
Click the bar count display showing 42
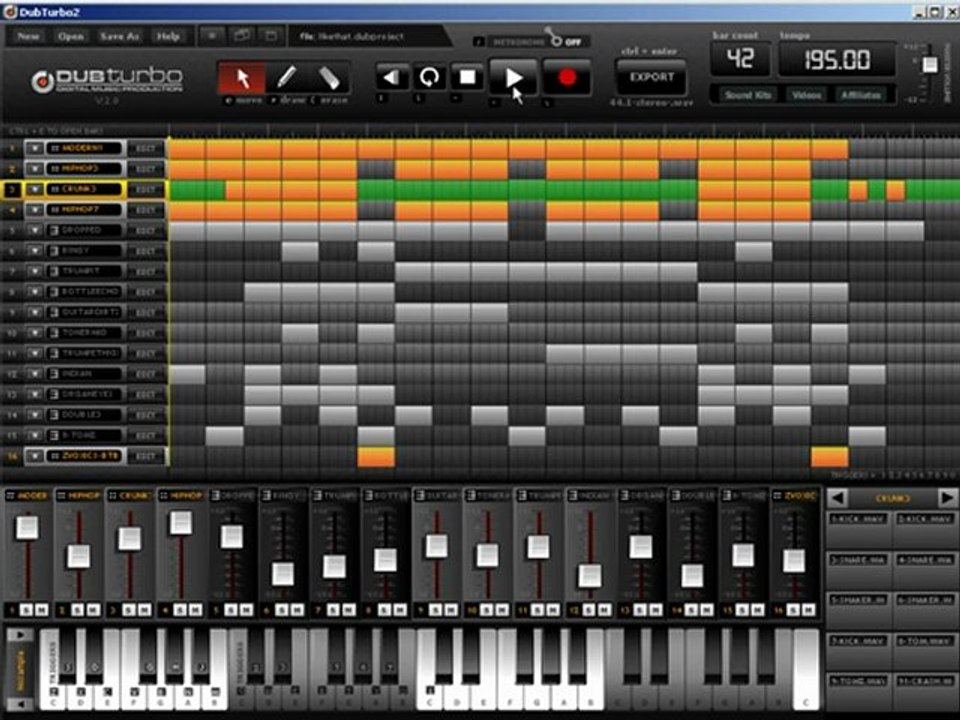point(740,59)
